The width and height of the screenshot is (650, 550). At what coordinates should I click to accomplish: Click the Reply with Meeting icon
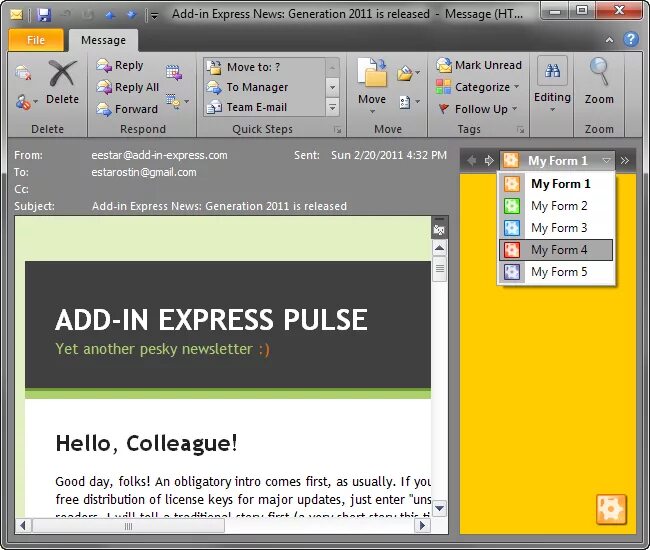174,73
